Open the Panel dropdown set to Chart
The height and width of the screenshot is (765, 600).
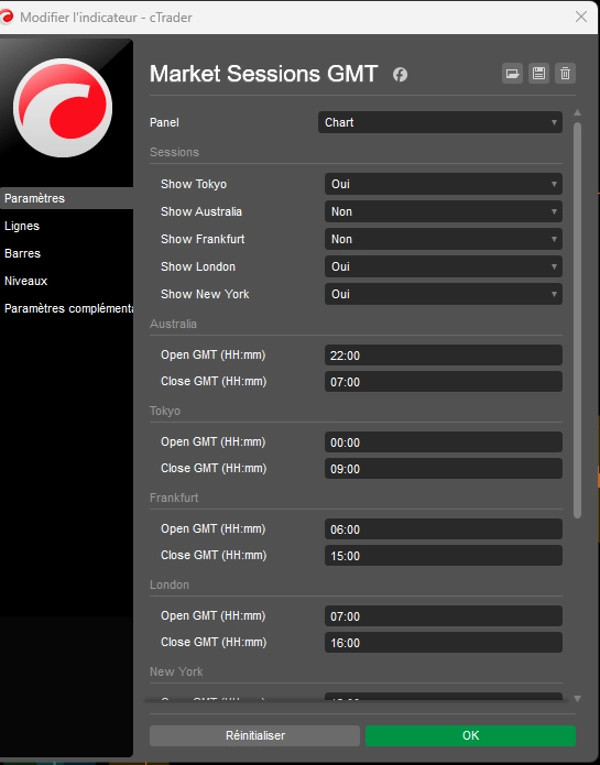point(440,122)
